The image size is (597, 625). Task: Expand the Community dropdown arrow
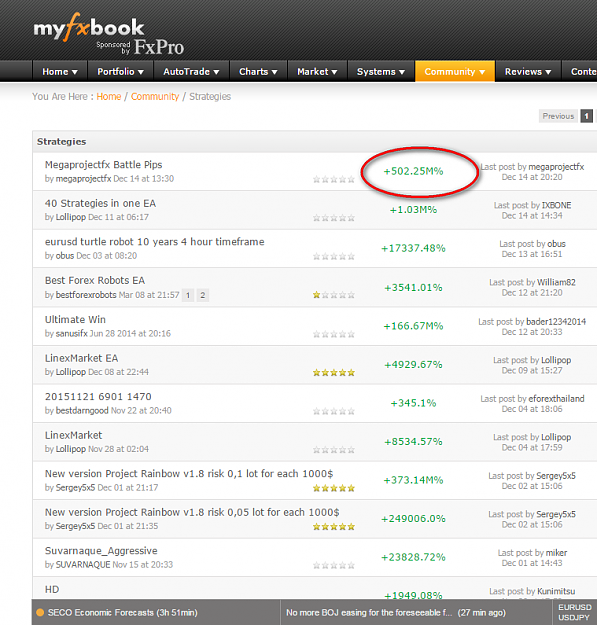point(482,73)
